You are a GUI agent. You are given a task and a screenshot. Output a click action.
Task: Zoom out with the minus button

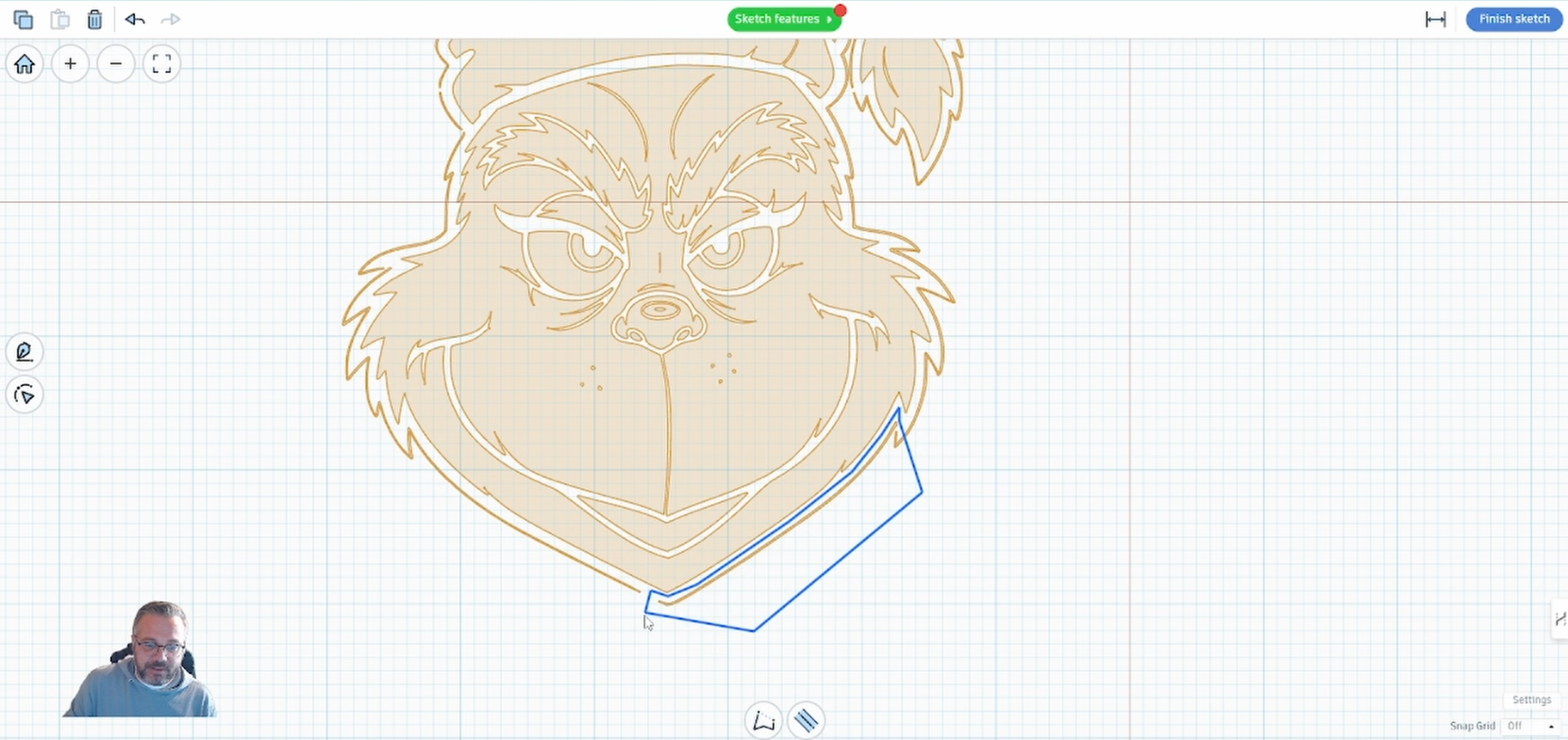[116, 64]
